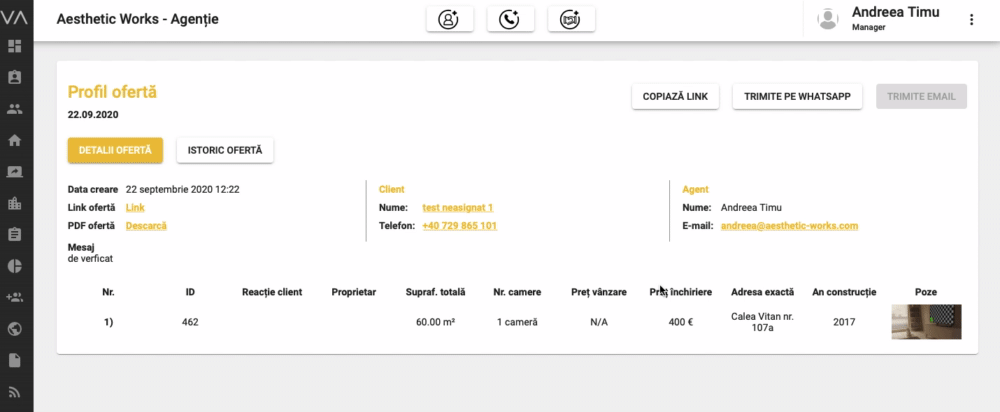
Task: Open the dashboard icon in sidebar
Action: click(14, 46)
